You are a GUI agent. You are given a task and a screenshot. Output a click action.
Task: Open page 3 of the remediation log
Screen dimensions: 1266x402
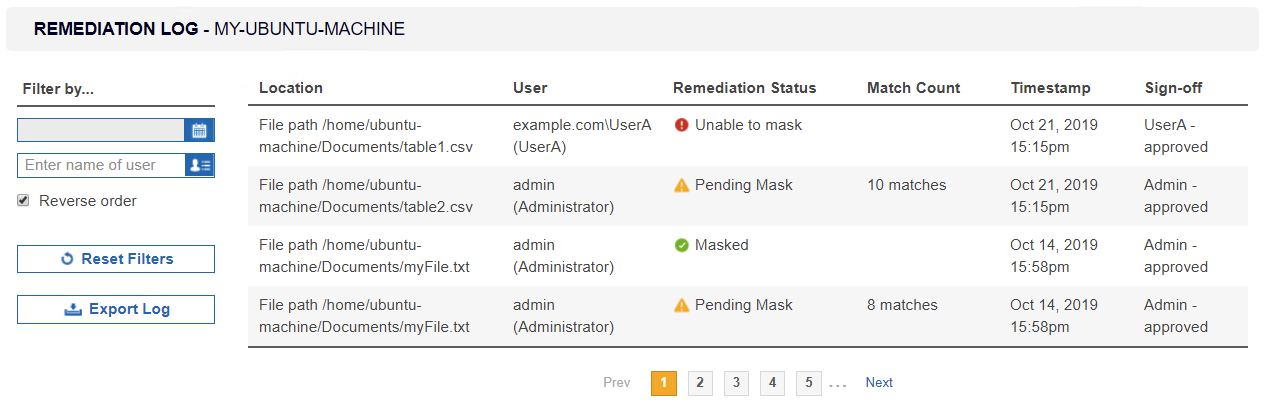(736, 383)
